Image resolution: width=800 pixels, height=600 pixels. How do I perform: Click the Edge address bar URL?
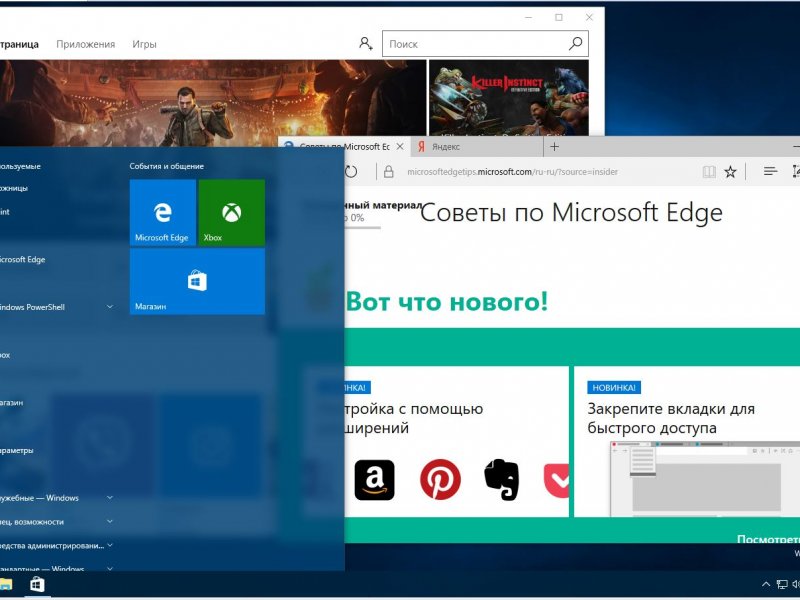click(x=512, y=172)
